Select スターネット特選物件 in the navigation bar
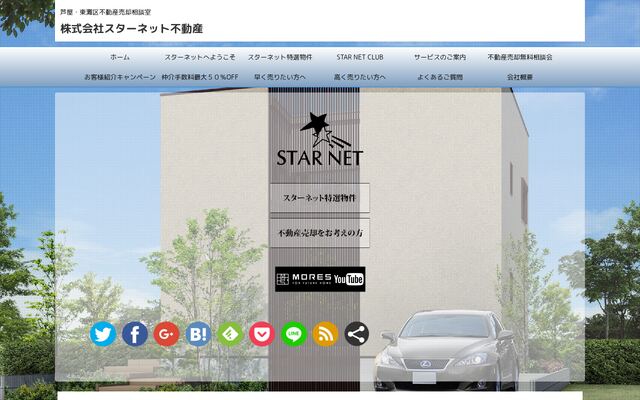Screen dimensions: 640x400 tap(280, 57)
